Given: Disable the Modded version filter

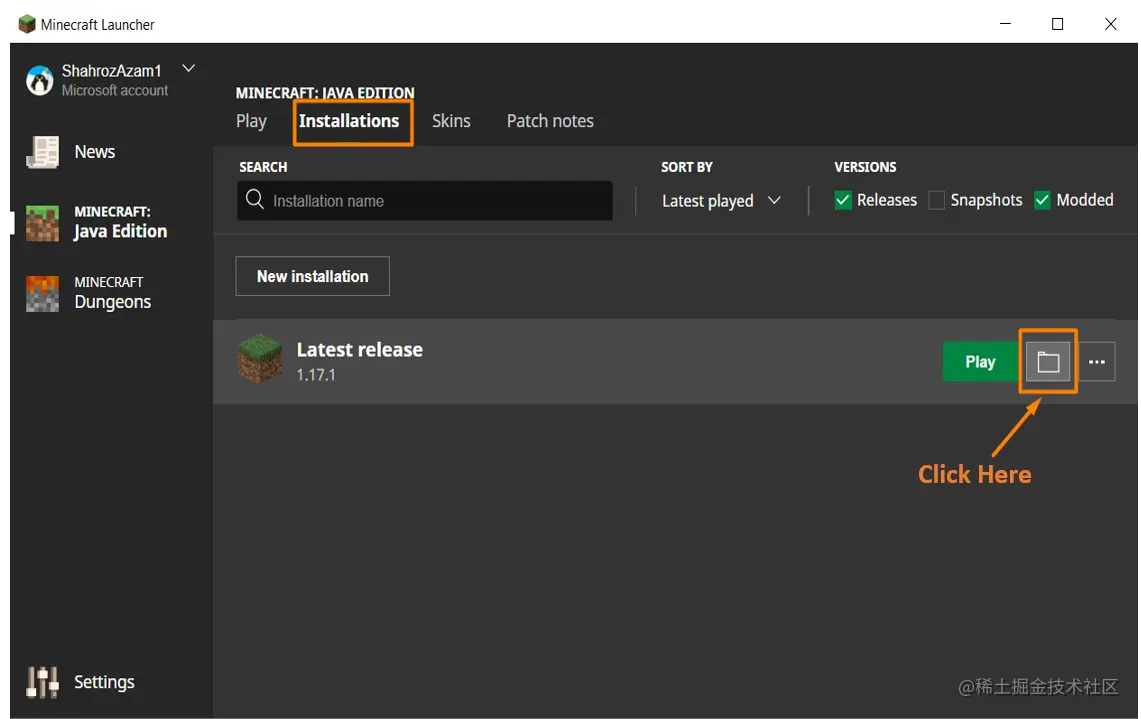Looking at the screenshot, I should 1042,200.
